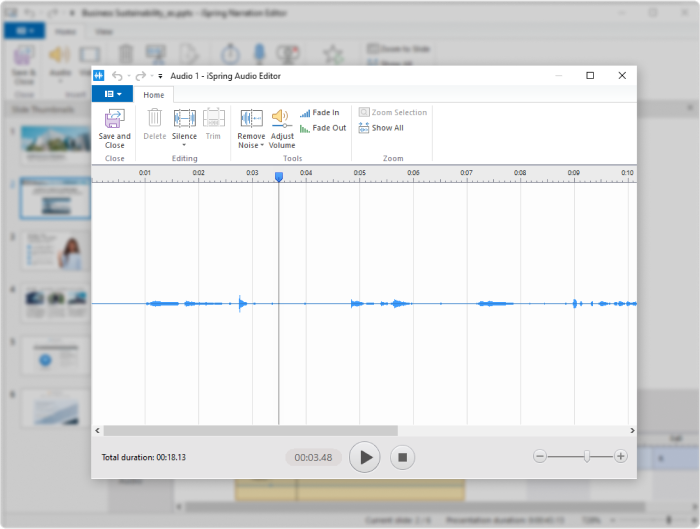Click the 0:05 mark on time ruler

coord(359,173)
